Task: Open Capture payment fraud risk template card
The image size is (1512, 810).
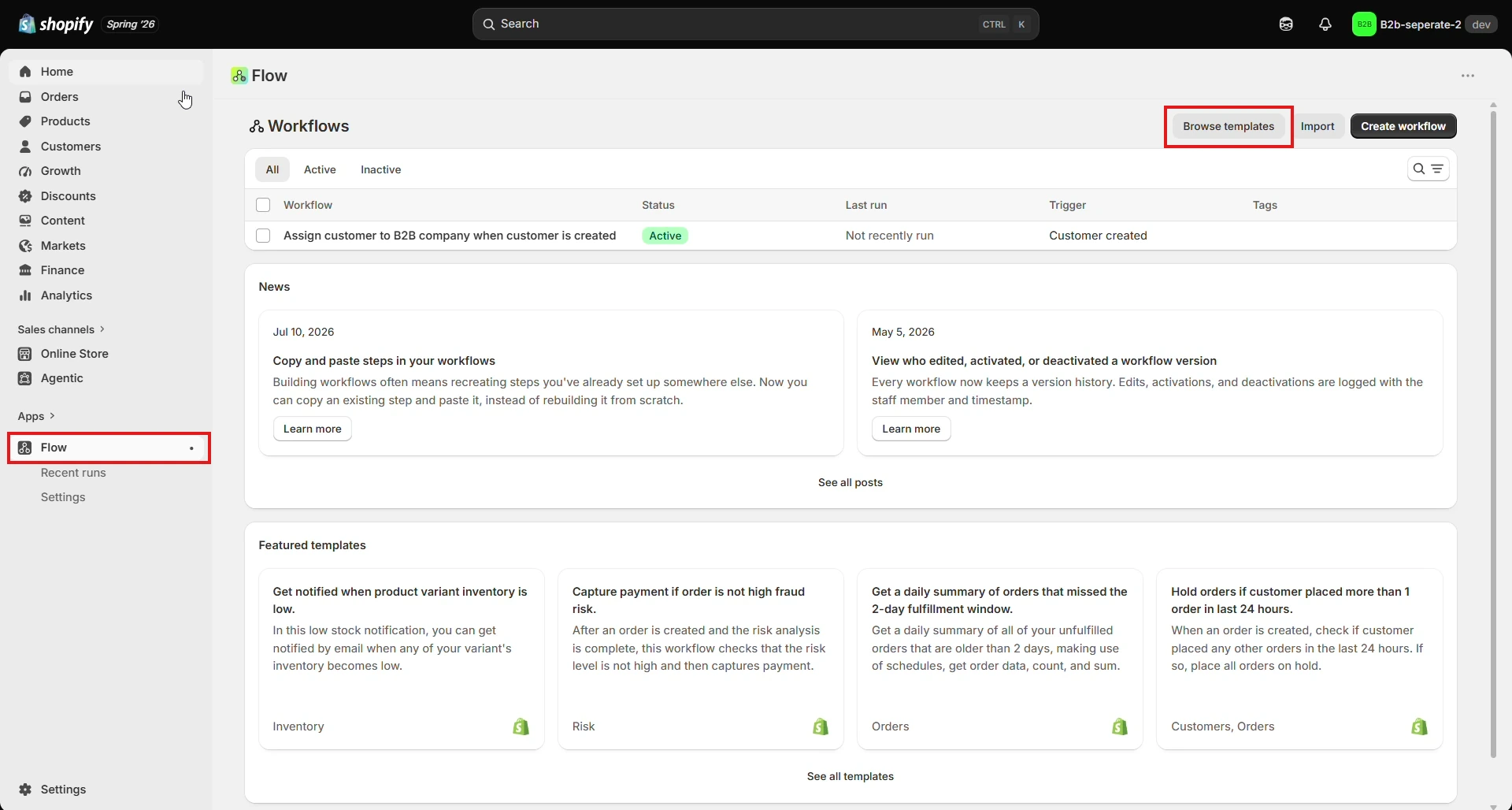Action: [x=701, y=659]
